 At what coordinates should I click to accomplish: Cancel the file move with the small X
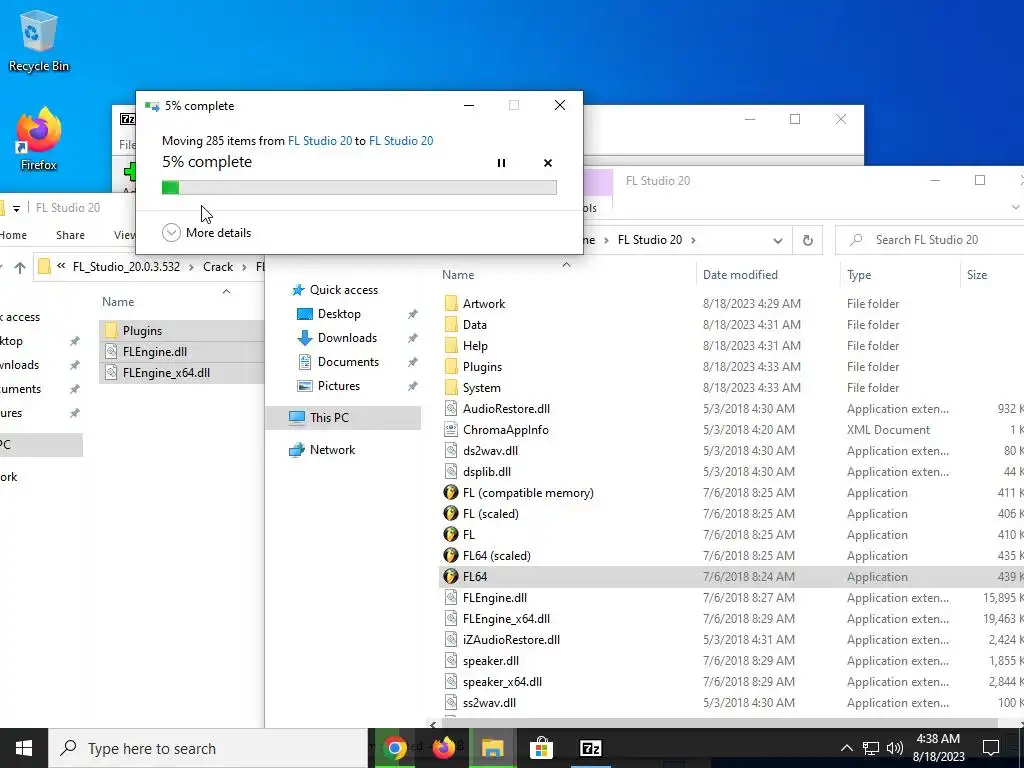(x=548, y=163)
